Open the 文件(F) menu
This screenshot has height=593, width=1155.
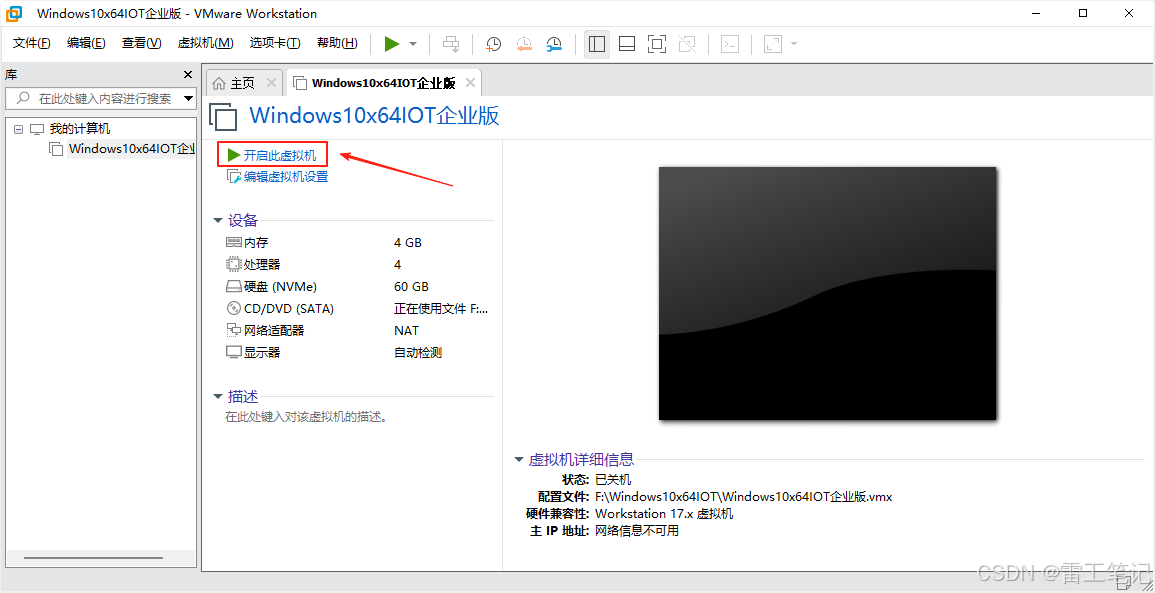32,43
